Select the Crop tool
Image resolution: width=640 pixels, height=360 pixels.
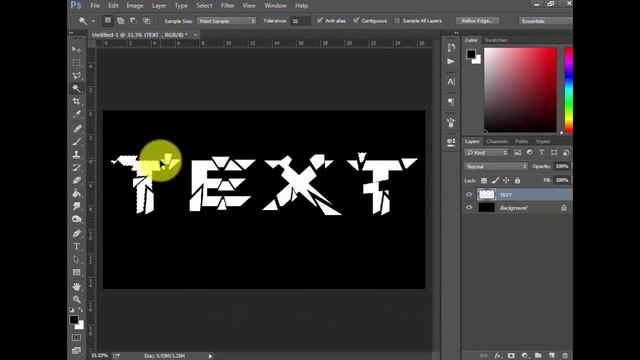76,101
